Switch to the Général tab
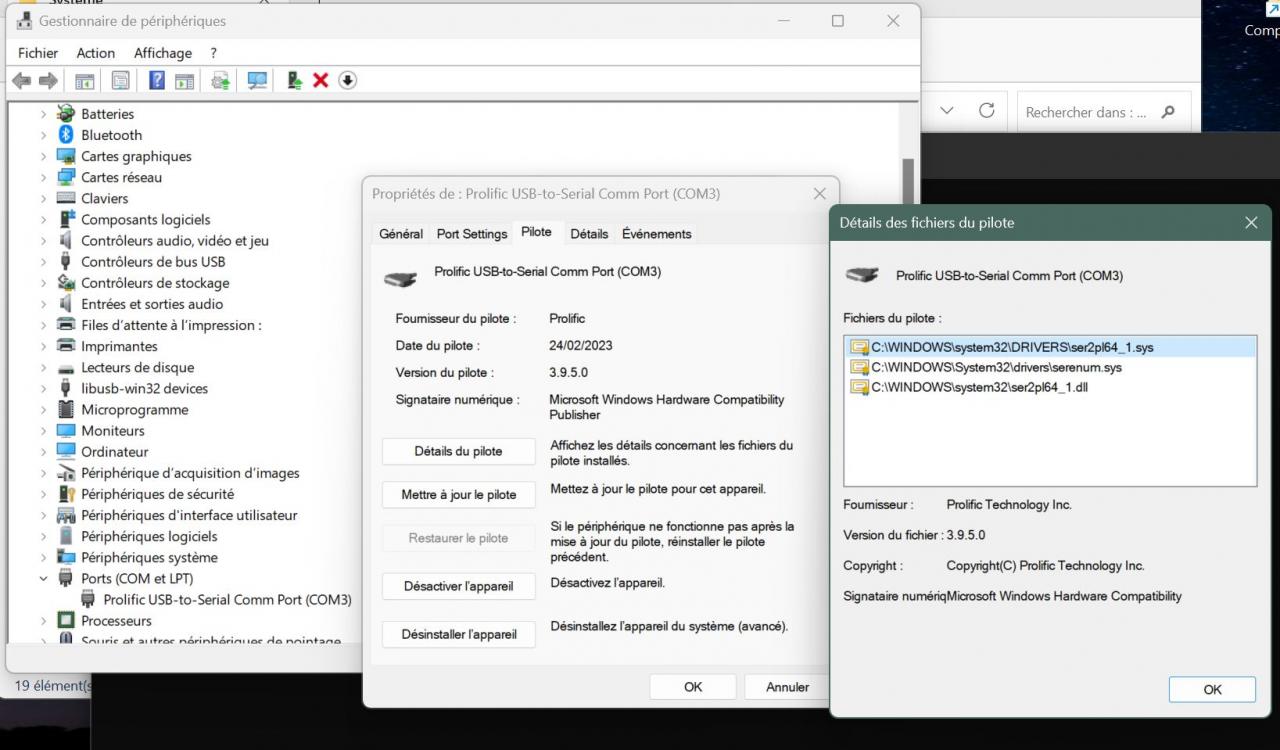The height and width of the screenshot is (750, 1280). pos(401,234)
